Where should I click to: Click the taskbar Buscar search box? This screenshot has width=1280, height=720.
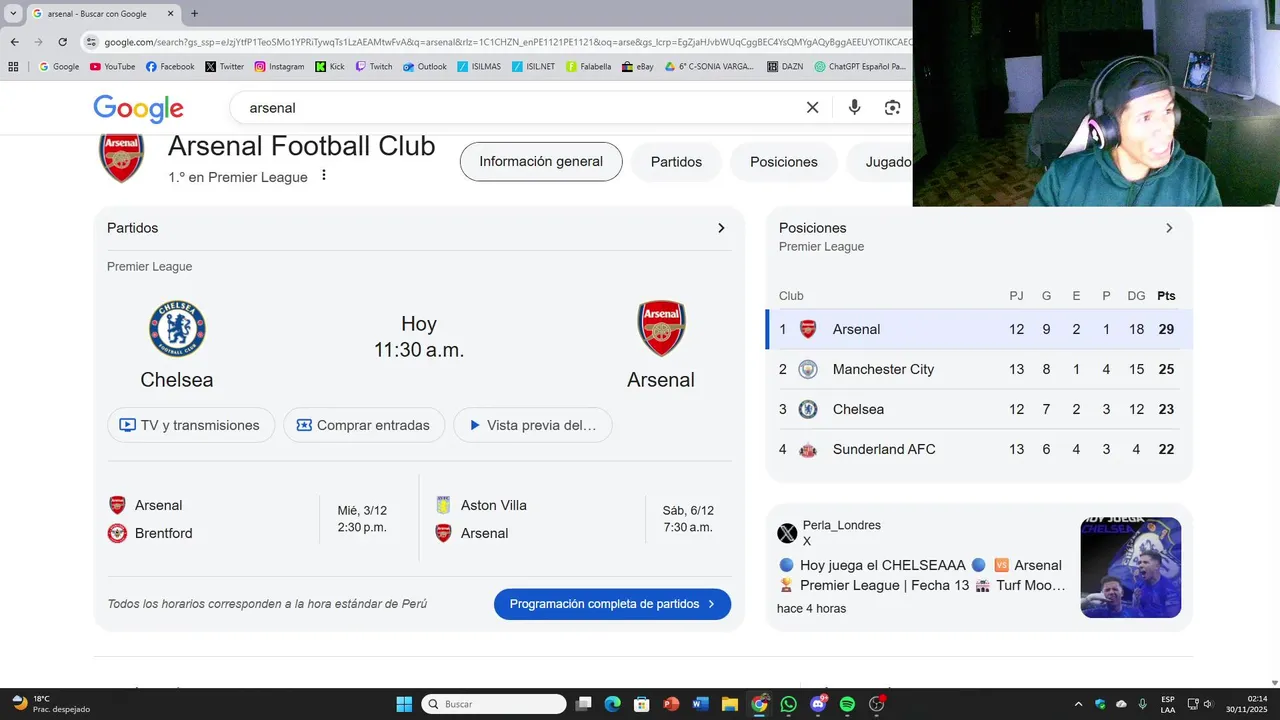point(494,704)
